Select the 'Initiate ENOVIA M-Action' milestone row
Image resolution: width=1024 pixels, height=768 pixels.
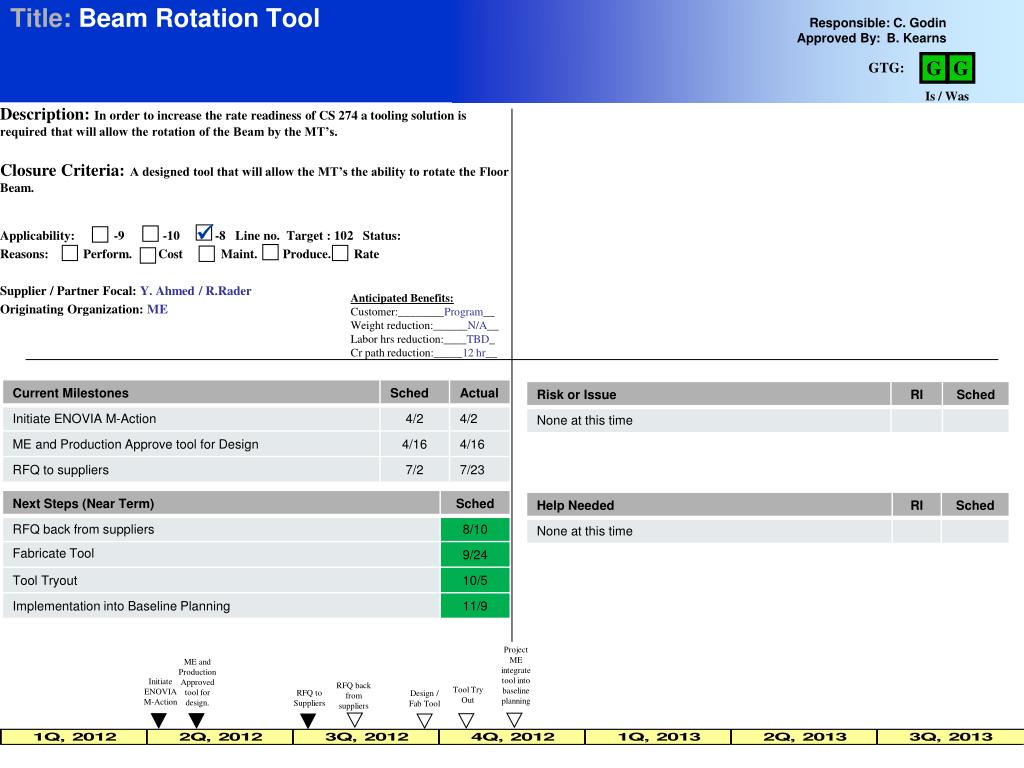pyautogui.click(x=191, y=419)
